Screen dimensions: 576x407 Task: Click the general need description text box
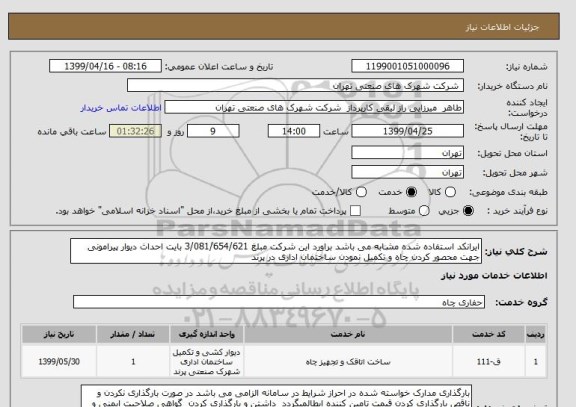click(276, 252)
